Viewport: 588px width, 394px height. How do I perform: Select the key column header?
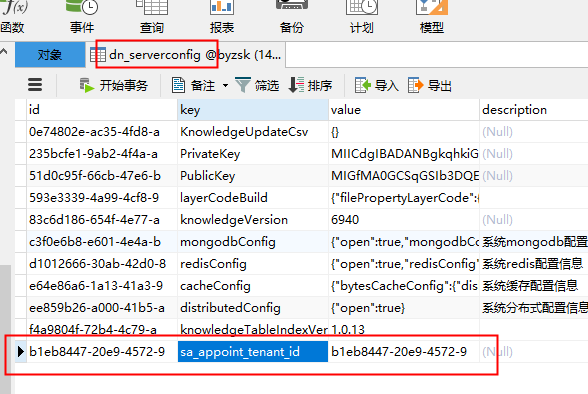(253, 110)
